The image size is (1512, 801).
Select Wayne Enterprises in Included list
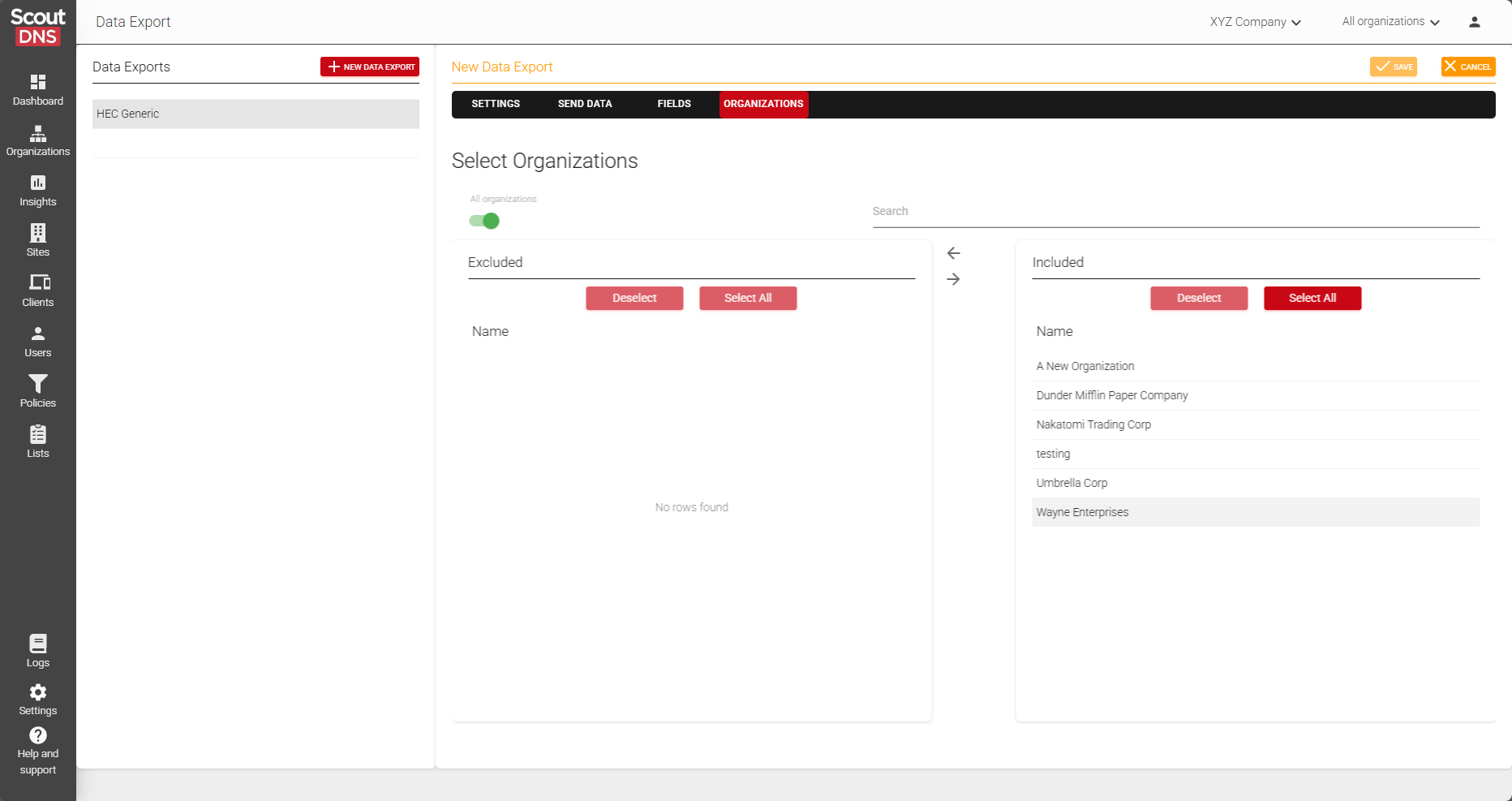coord(1082,512)
